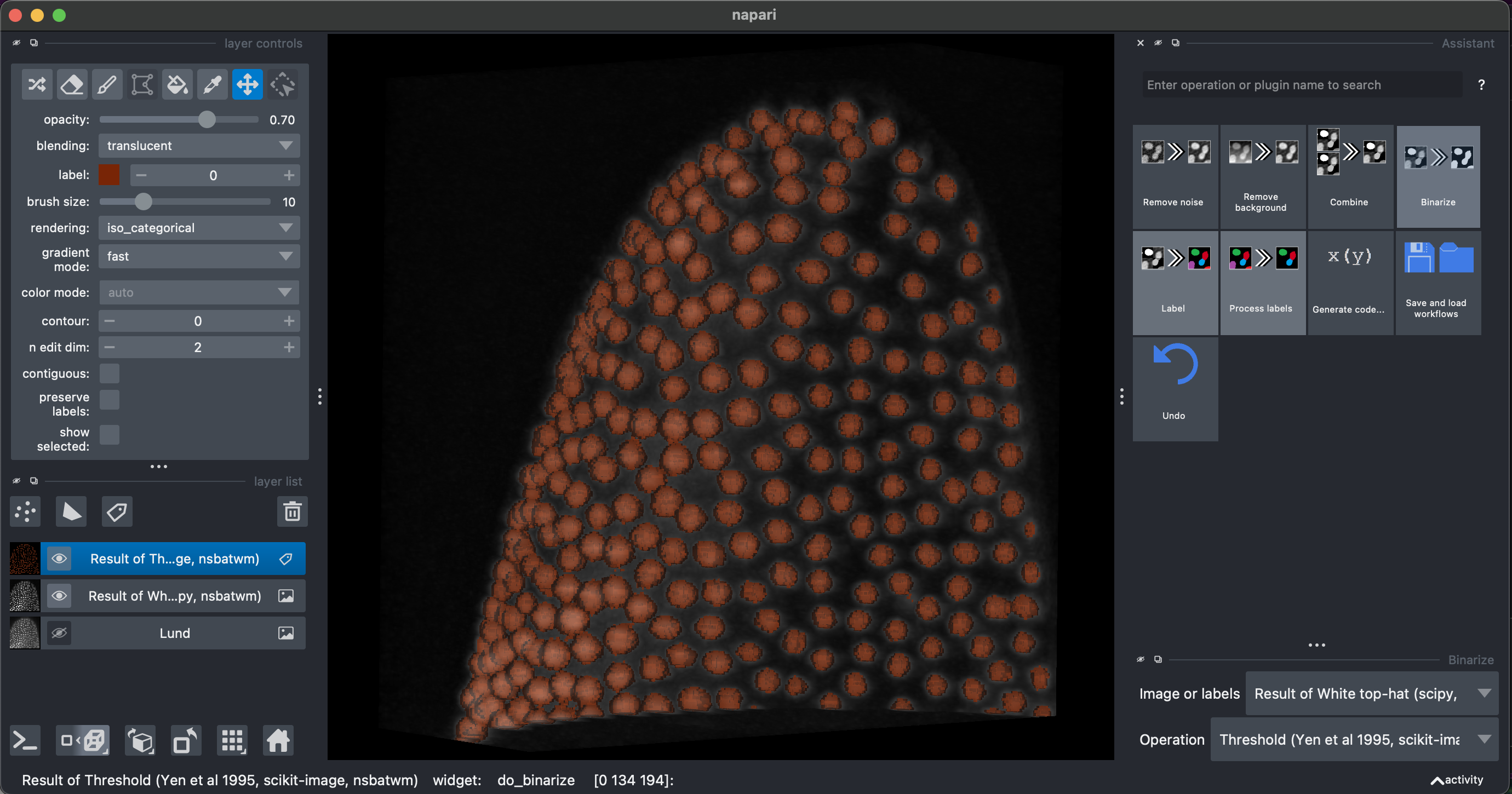1512x794 pixels.
Task: Select the label eraser tool
Action: [72, 84]
